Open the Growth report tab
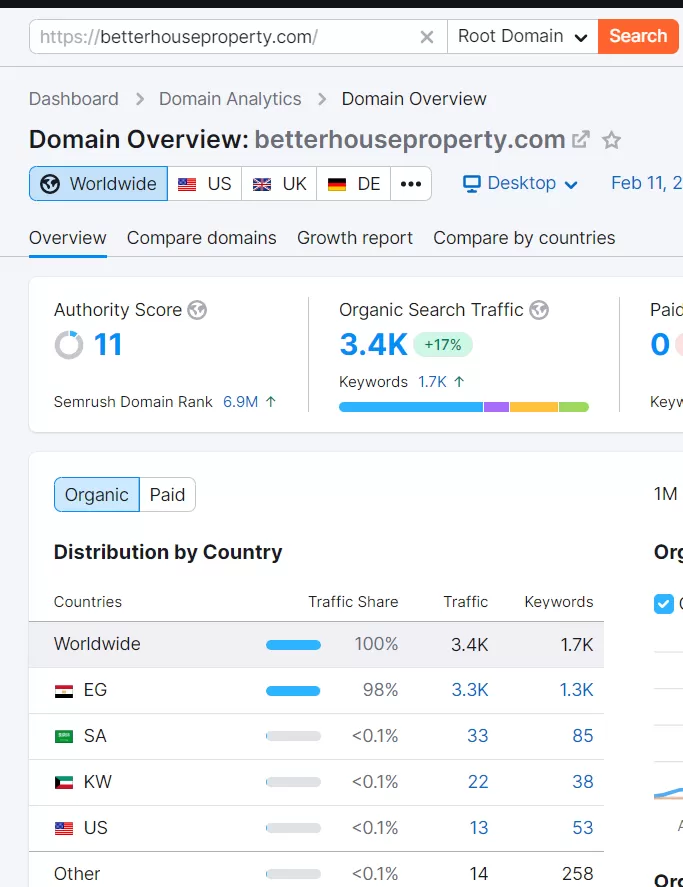Viewport: 683px width, 887px height. click(x=355, y=238)
